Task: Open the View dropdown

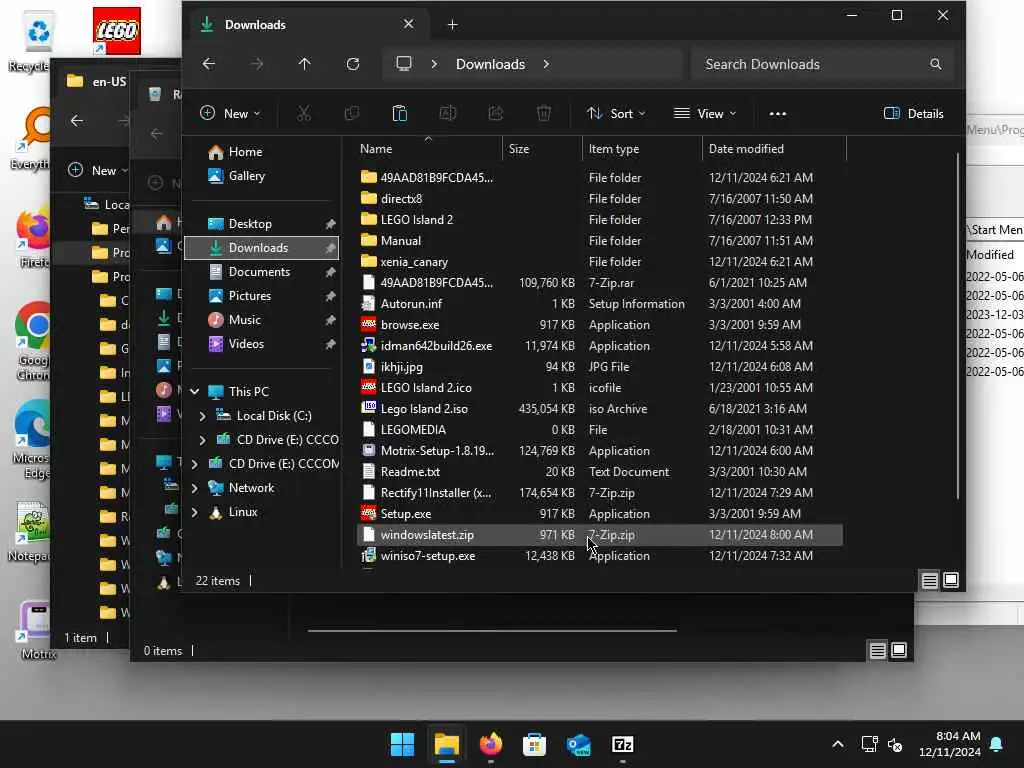Action: [705, 114]
